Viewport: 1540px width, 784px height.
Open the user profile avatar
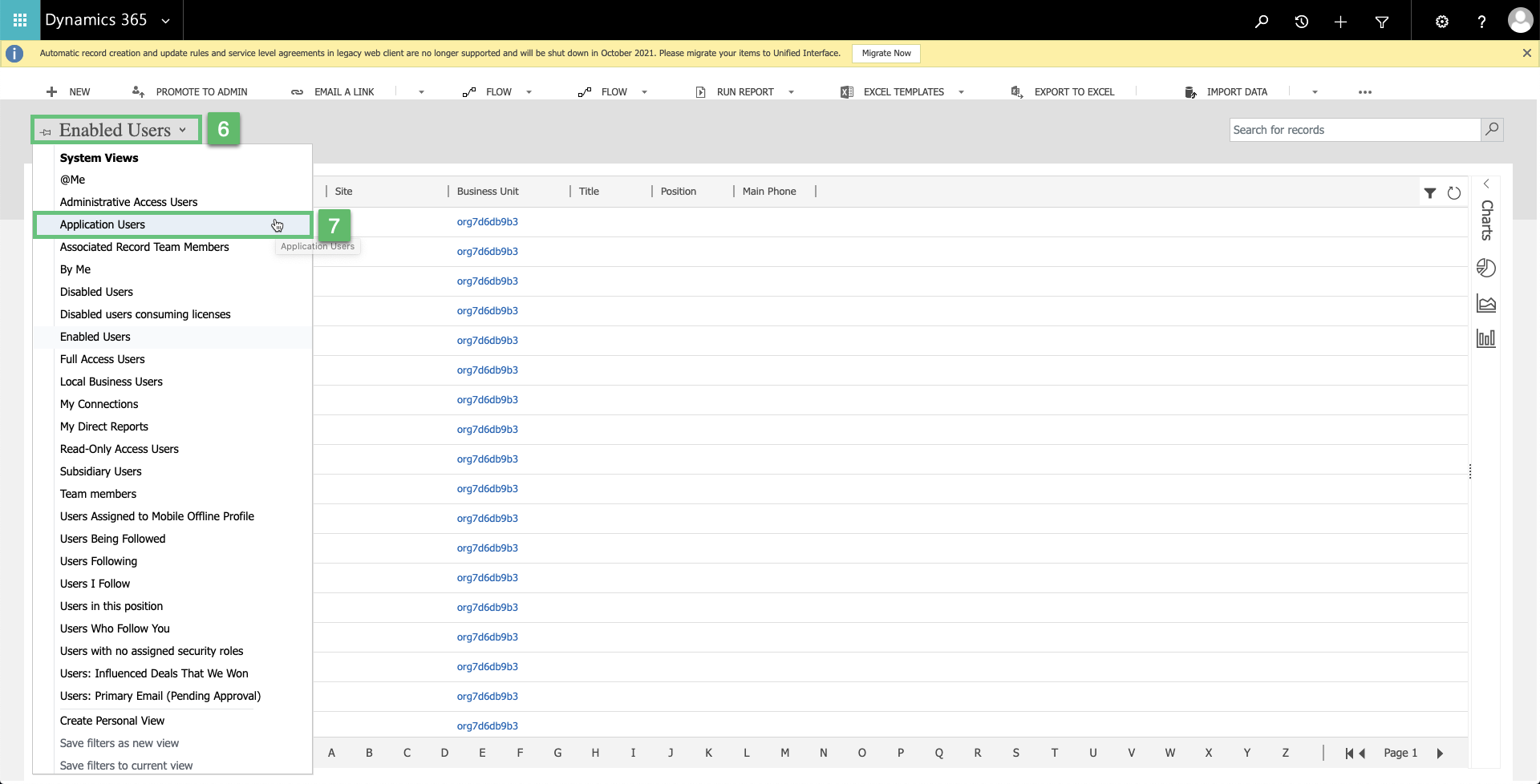(1520, 20)
